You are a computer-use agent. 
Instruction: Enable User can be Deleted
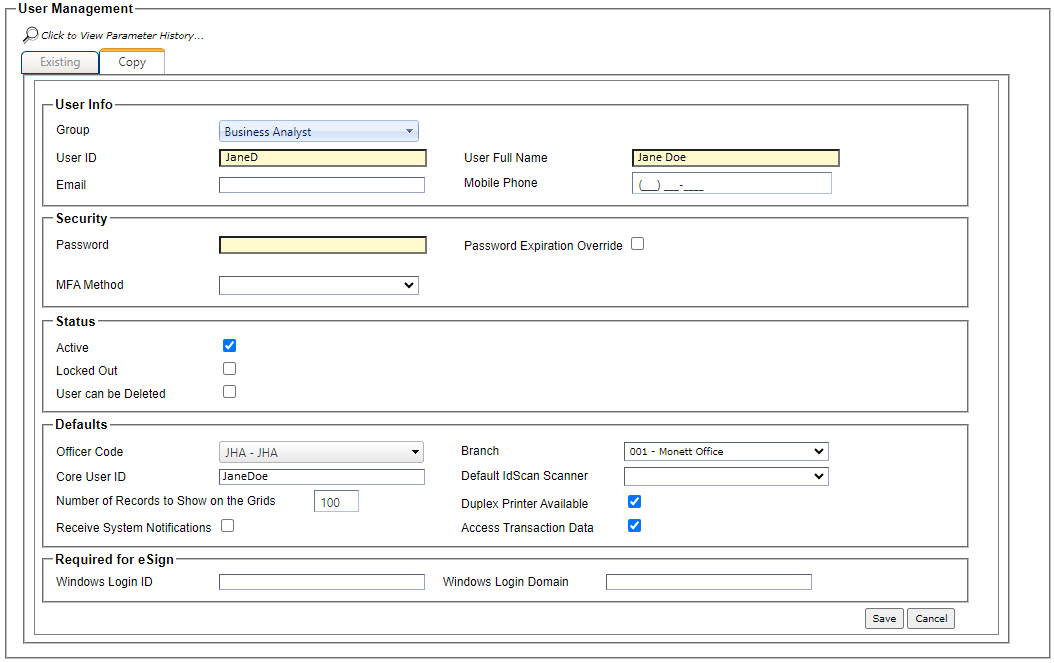click(x=229, y=391)
